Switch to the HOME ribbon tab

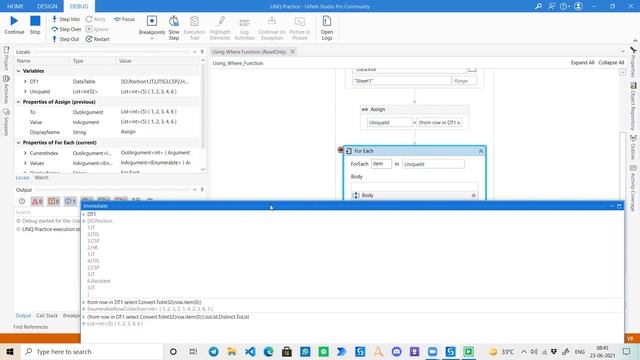tap(15, 6)
